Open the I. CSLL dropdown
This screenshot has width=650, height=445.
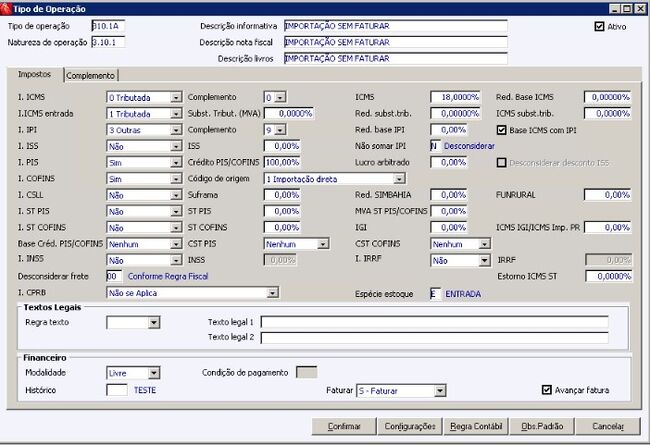[176, 195]
